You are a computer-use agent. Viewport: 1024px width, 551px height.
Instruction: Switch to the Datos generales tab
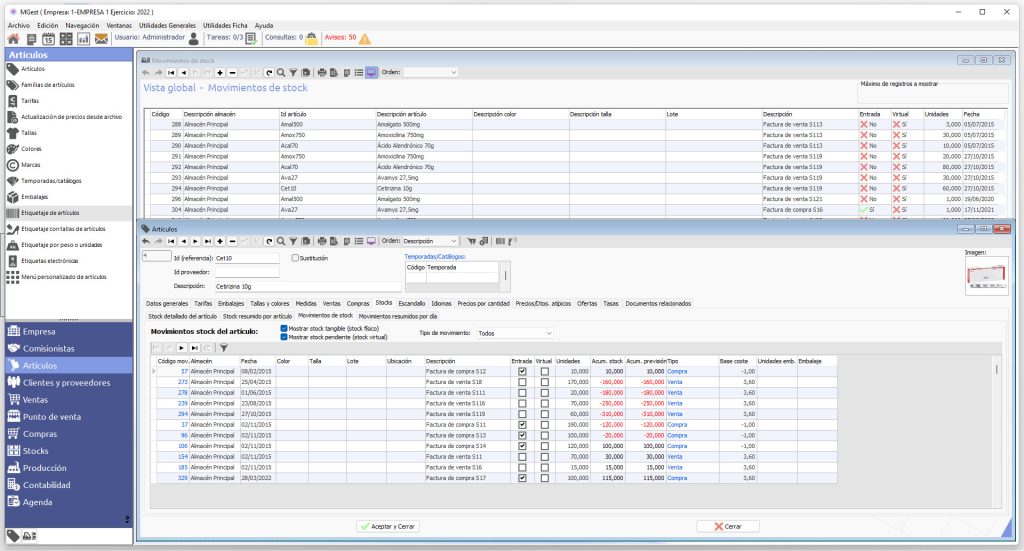167,304
